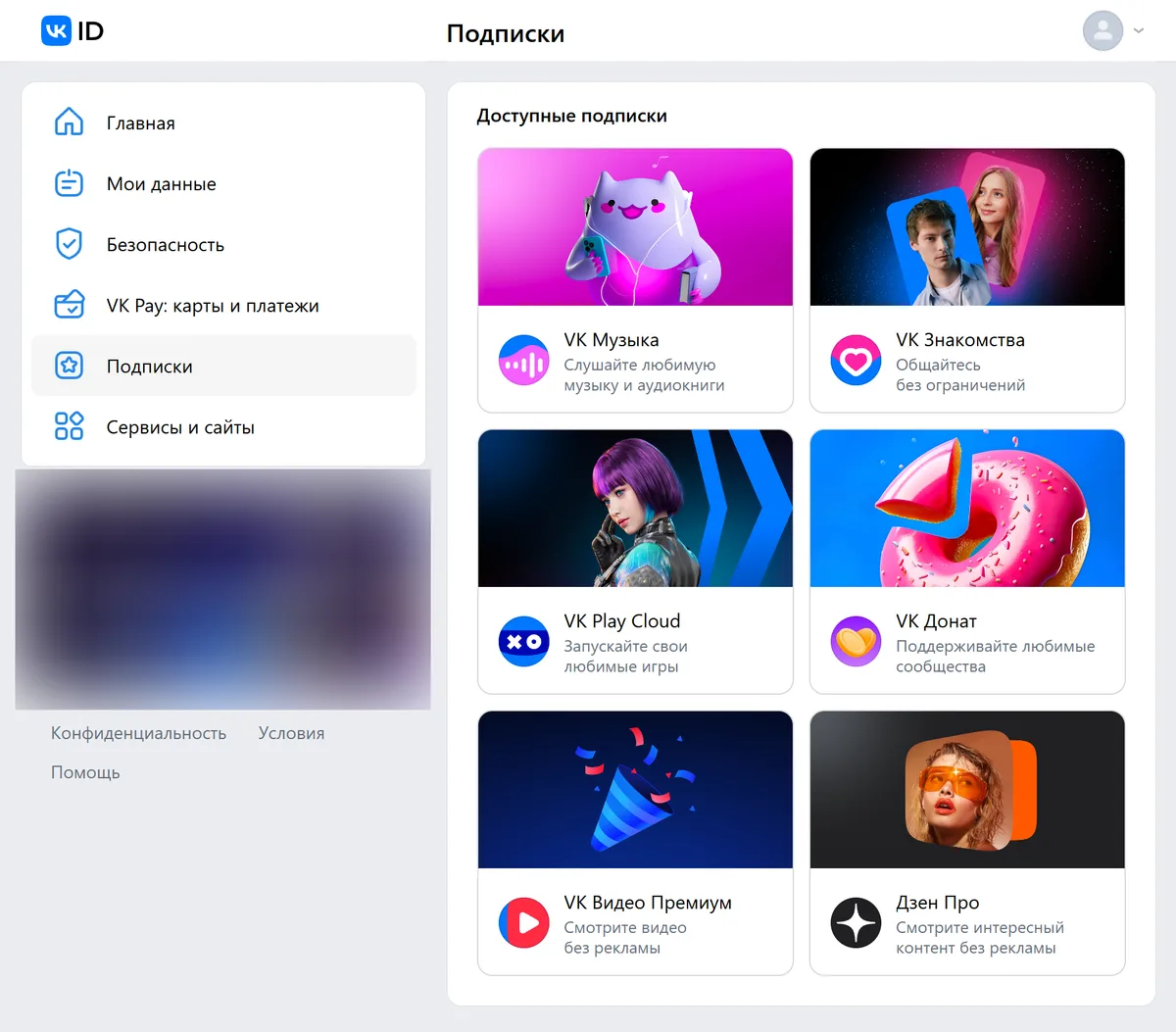Click the VK Донат coin icon

[x=856, y=642]
